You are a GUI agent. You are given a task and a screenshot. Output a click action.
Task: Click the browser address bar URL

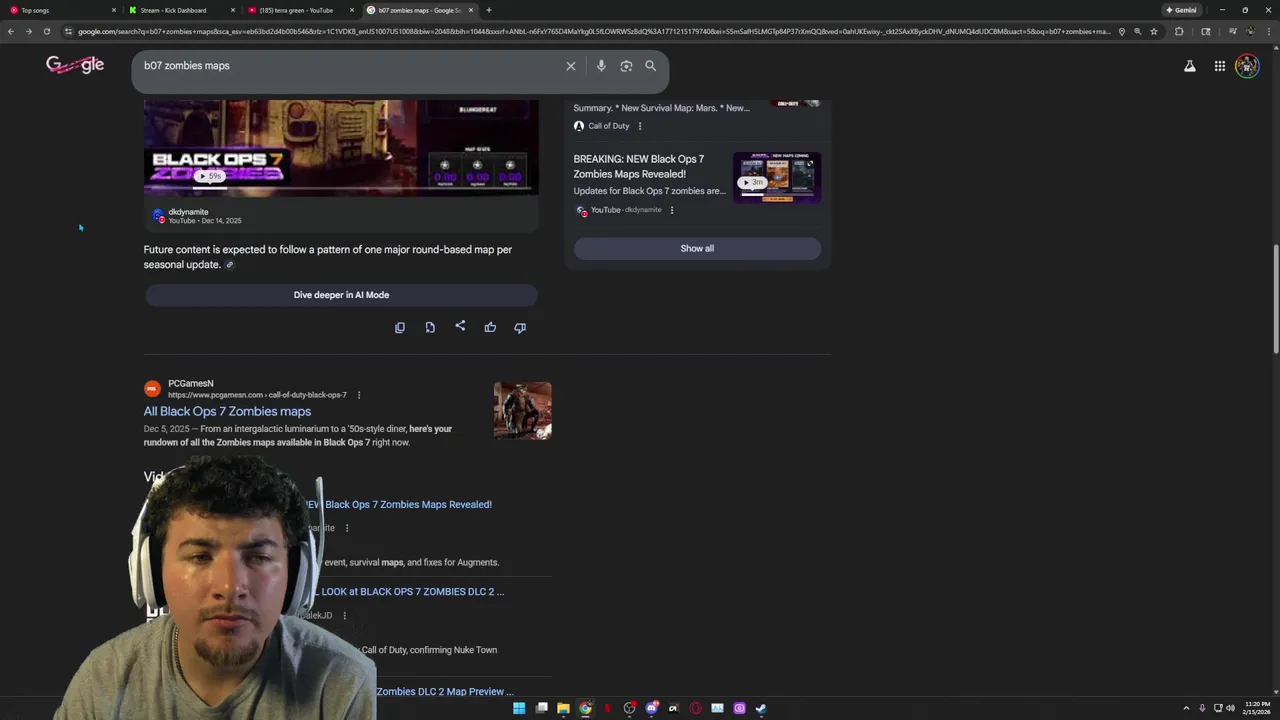[x=594, y=31]
